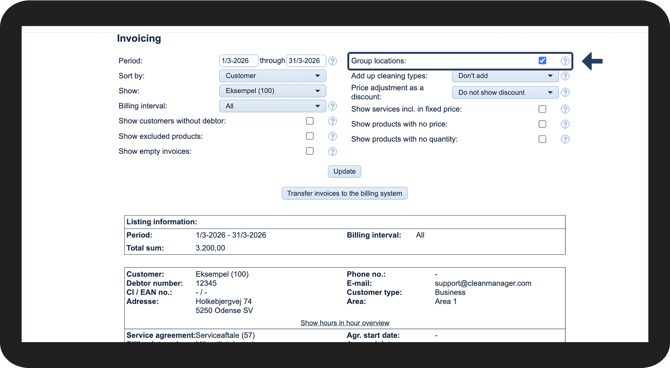Screen dimensions: 670x368
Task: Select customer name Eksempel (100) in listing
Action: [x=222, y=274]
